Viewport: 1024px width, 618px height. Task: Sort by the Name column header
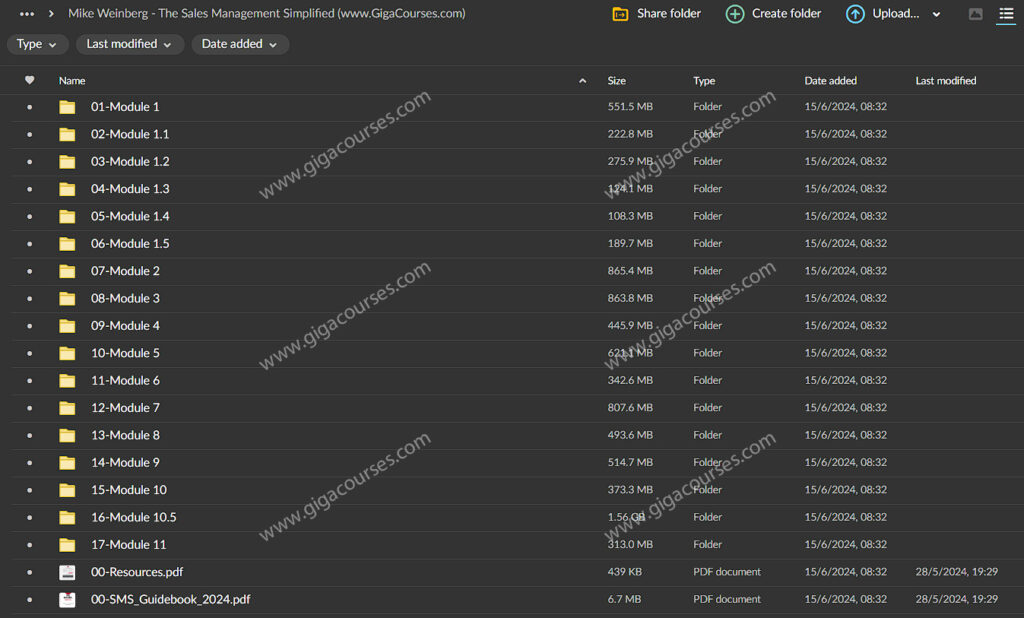(x=72, y=80)
